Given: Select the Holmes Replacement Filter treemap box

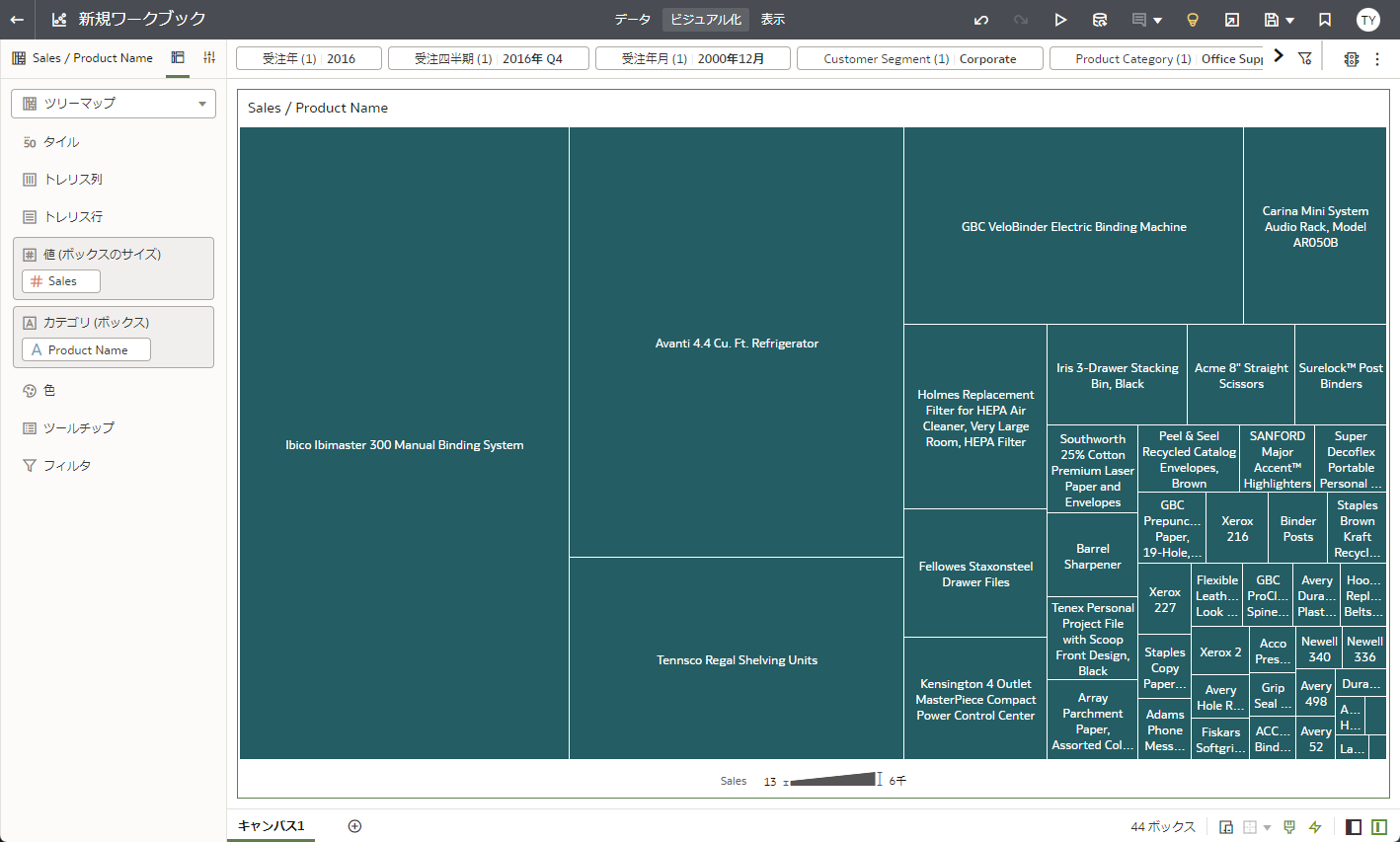Looking at the screenshot, I should pyautogui.click(x=975, y=417).
